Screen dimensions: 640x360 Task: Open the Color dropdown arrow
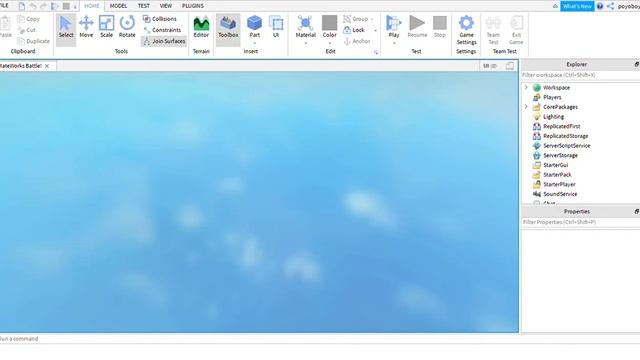[x=329, y=43]
